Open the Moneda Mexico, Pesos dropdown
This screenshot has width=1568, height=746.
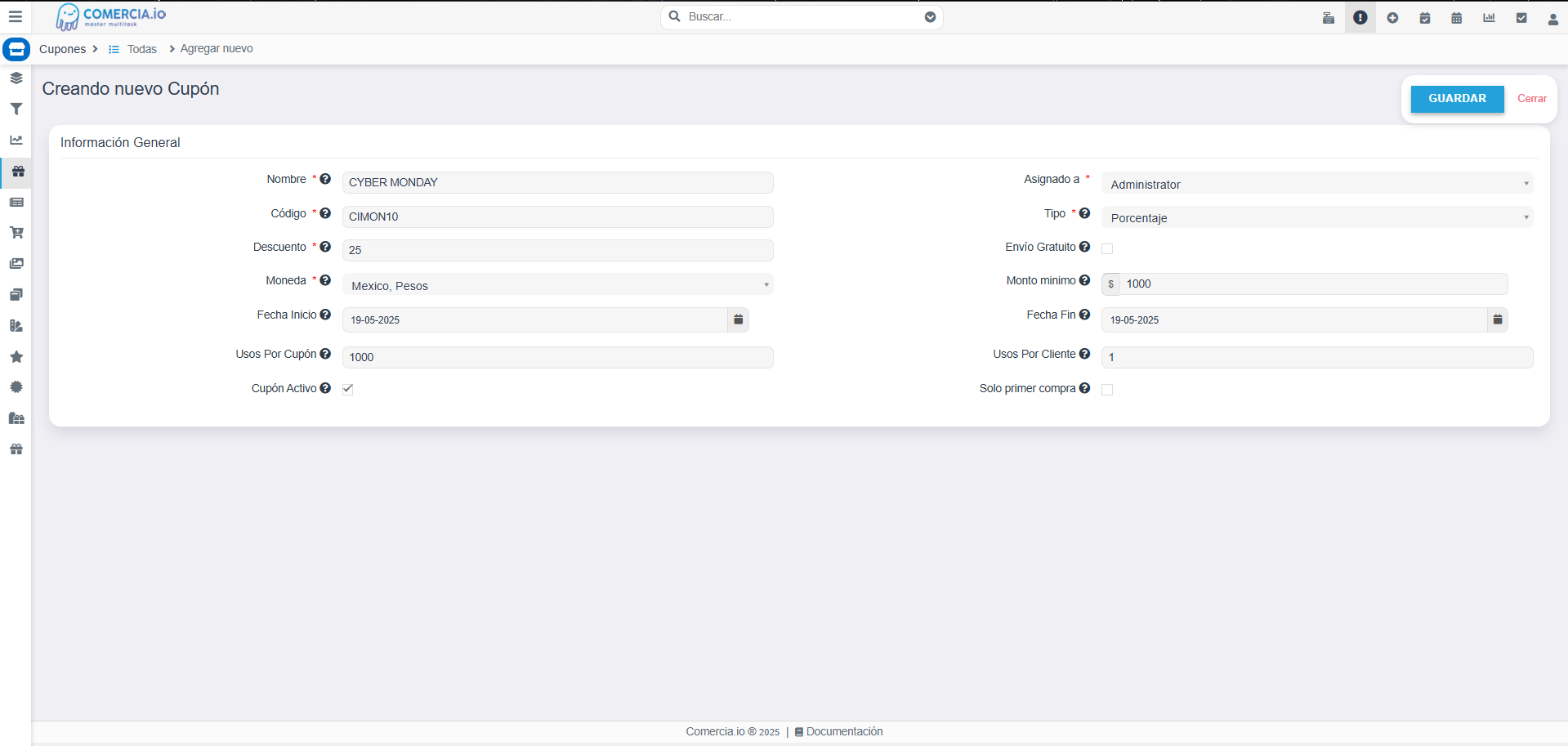pos(558,284)
